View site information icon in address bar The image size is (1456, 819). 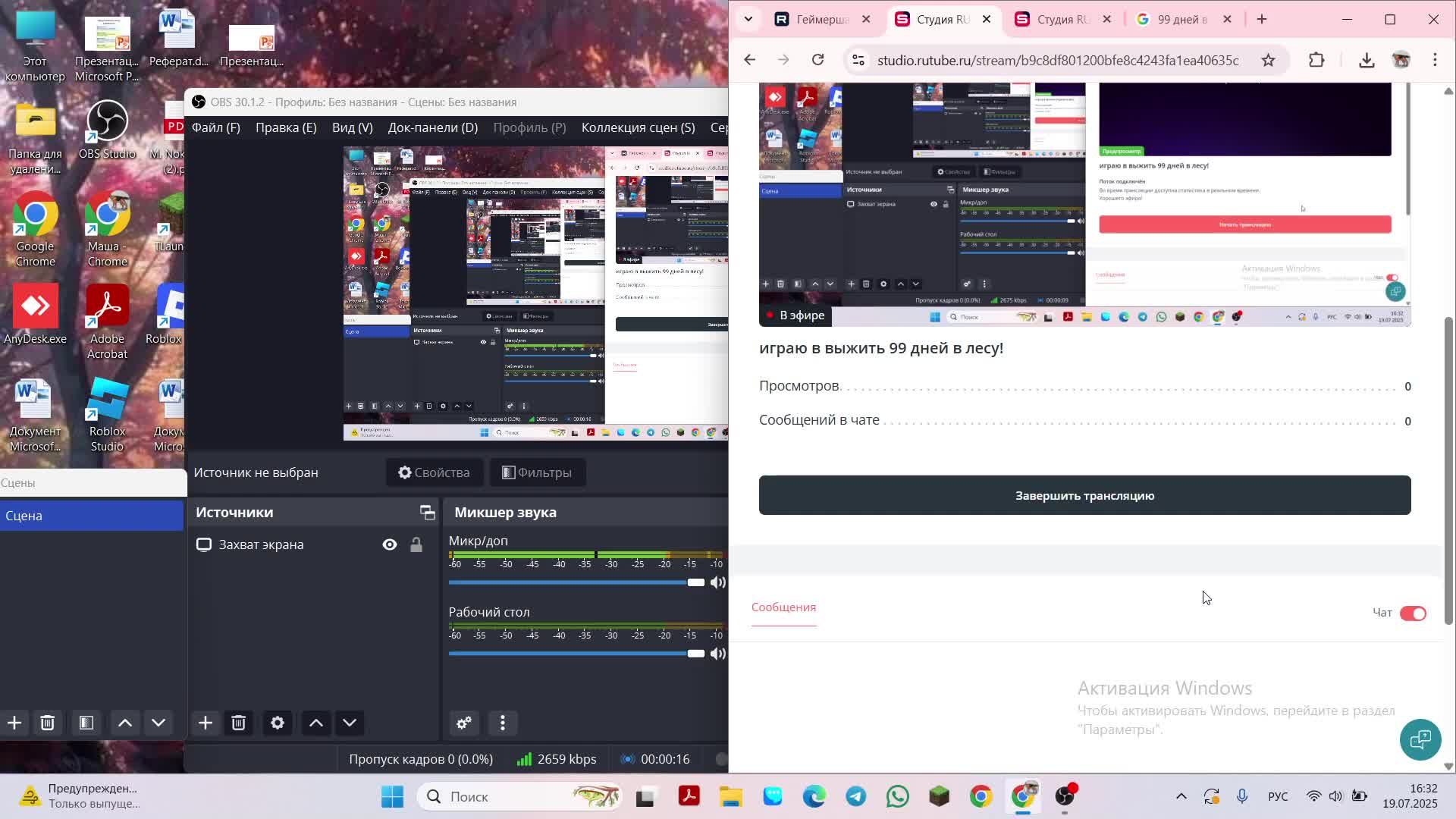click(x=858, y=60)
